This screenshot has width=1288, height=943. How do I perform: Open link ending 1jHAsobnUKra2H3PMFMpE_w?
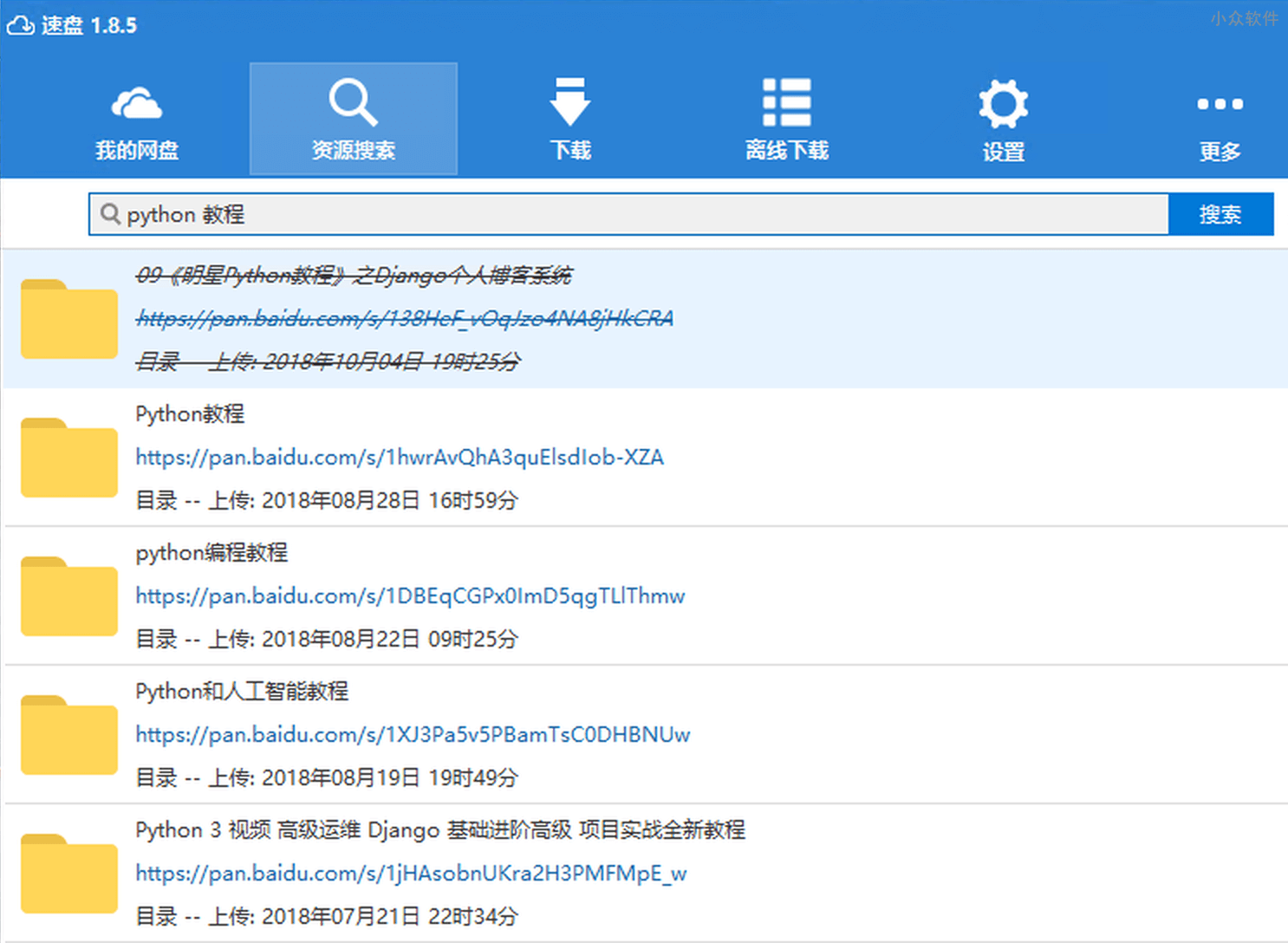(411, 874)
